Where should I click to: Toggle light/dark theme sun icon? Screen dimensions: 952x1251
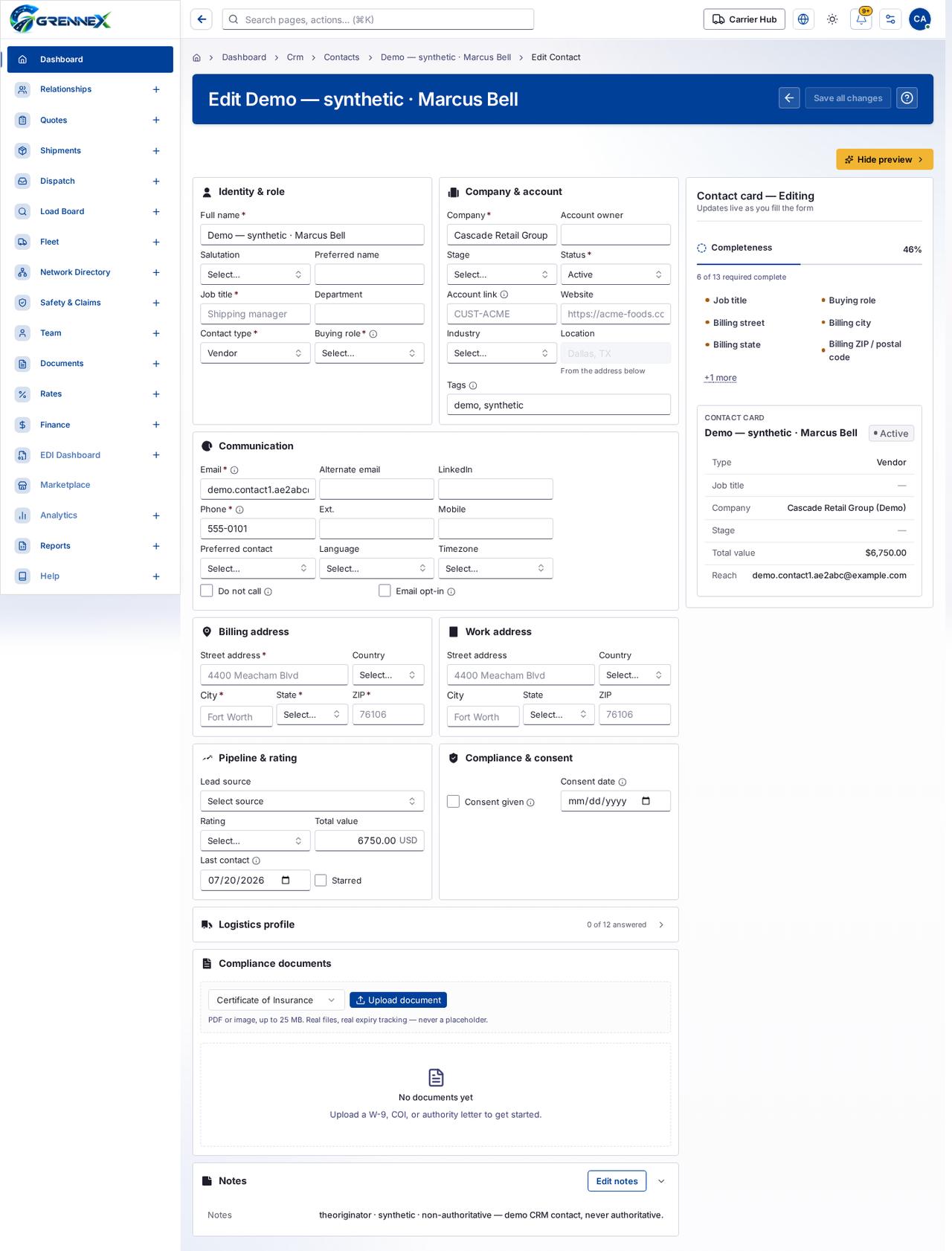click(832, 19)
